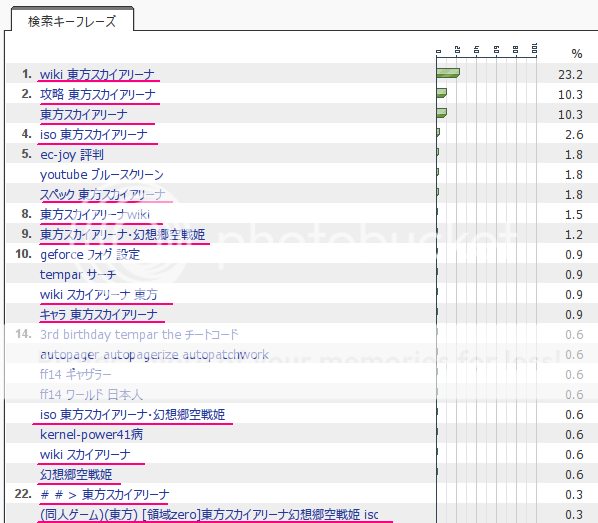Select the 'スペック 東方スカイアリーナ' phrase

click(103, 194)
